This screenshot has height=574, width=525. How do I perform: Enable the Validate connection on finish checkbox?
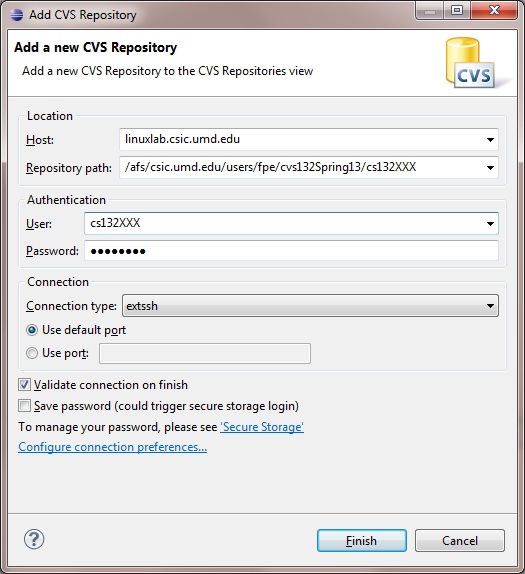click(24, 385)
